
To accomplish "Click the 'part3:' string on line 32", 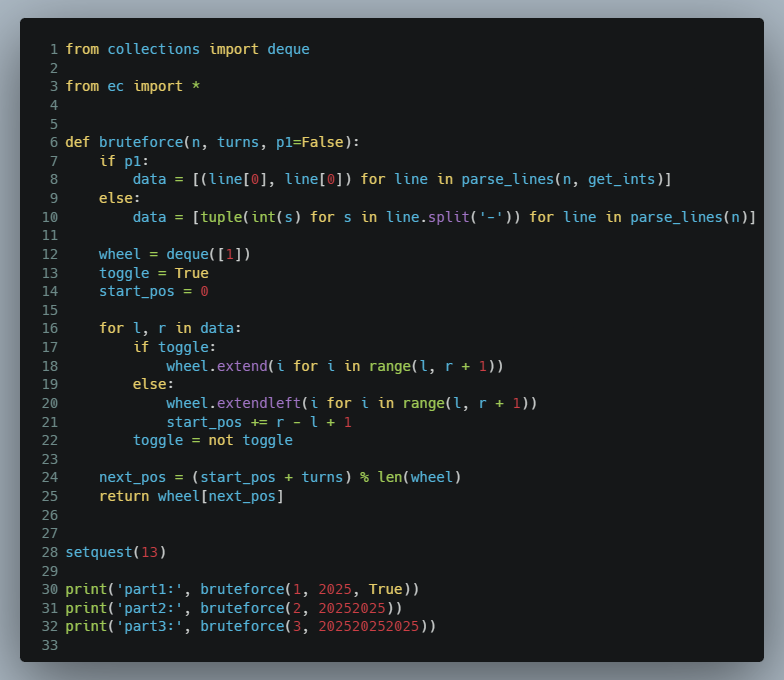I will [150, 626].
